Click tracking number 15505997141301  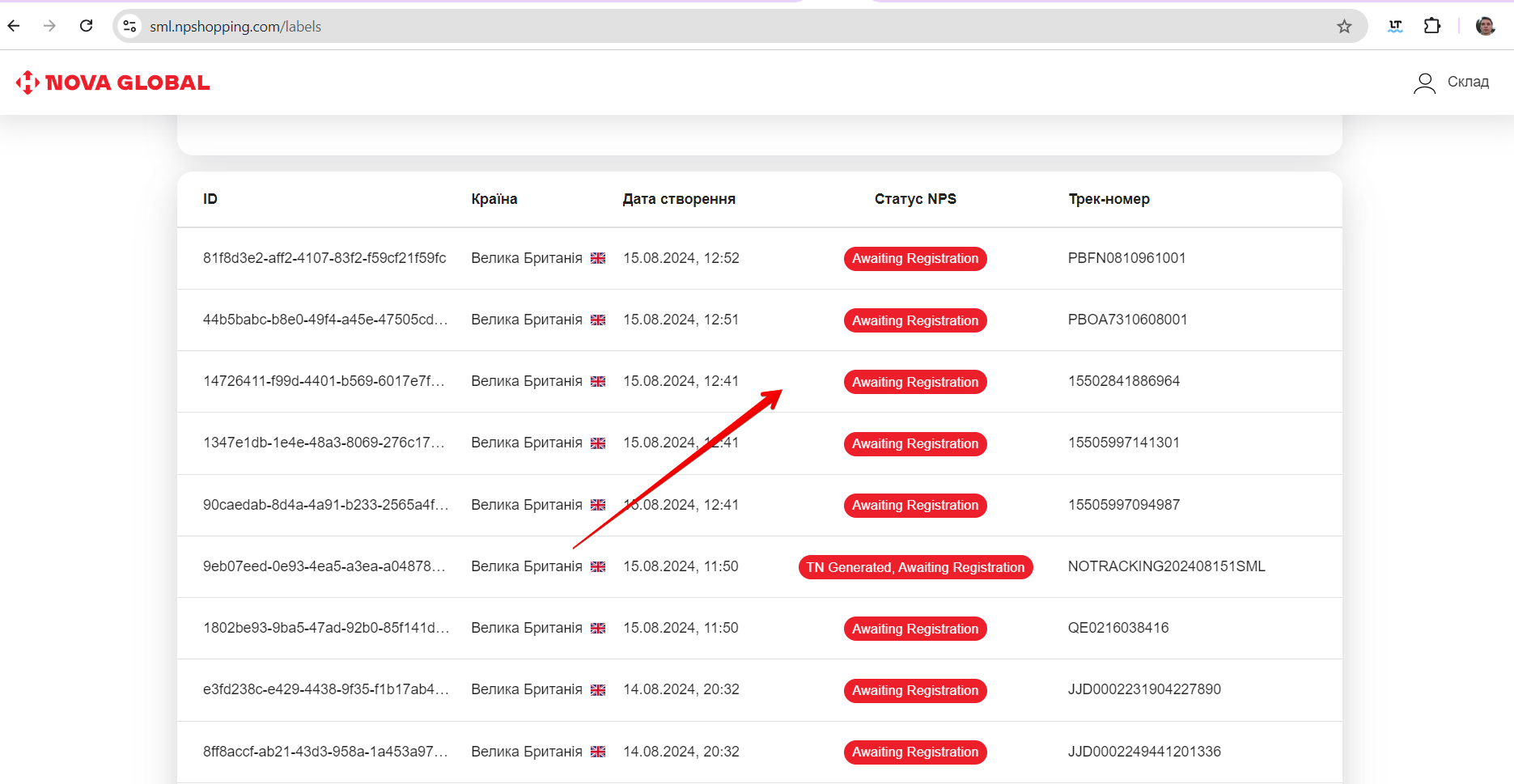pyautogui.click(x=1124, y=443)
